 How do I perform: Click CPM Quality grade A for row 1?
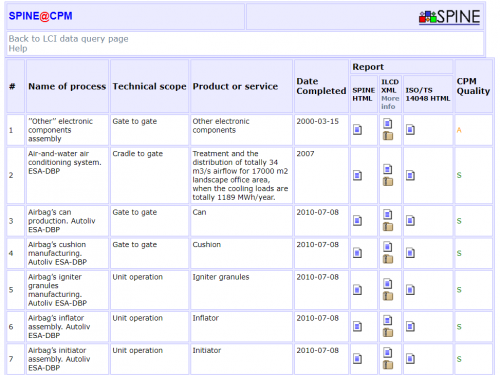459,130
